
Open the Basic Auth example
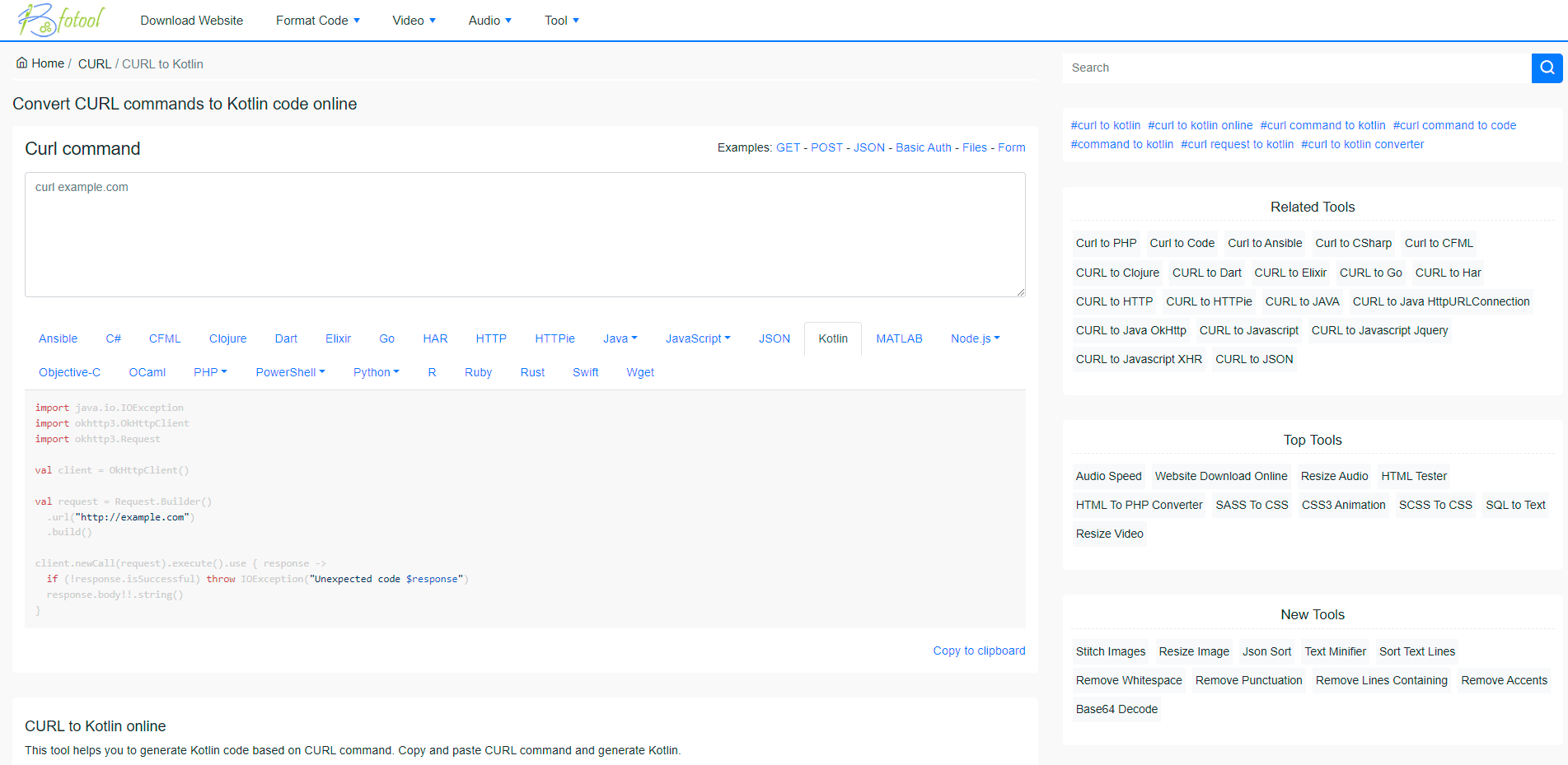(x=923, y=147)
